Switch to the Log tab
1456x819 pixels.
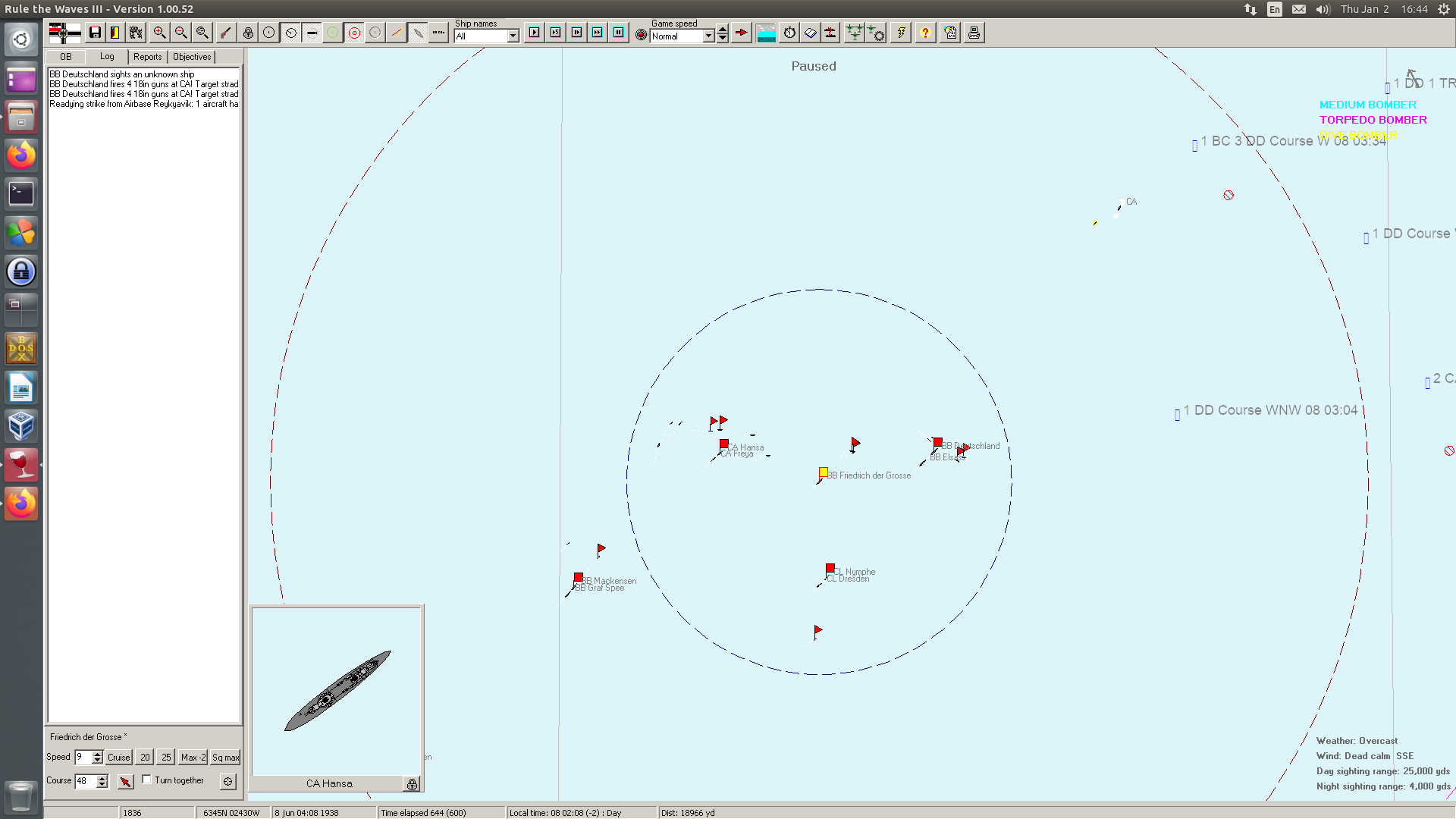pyautogui.click(x=107, y=56)
